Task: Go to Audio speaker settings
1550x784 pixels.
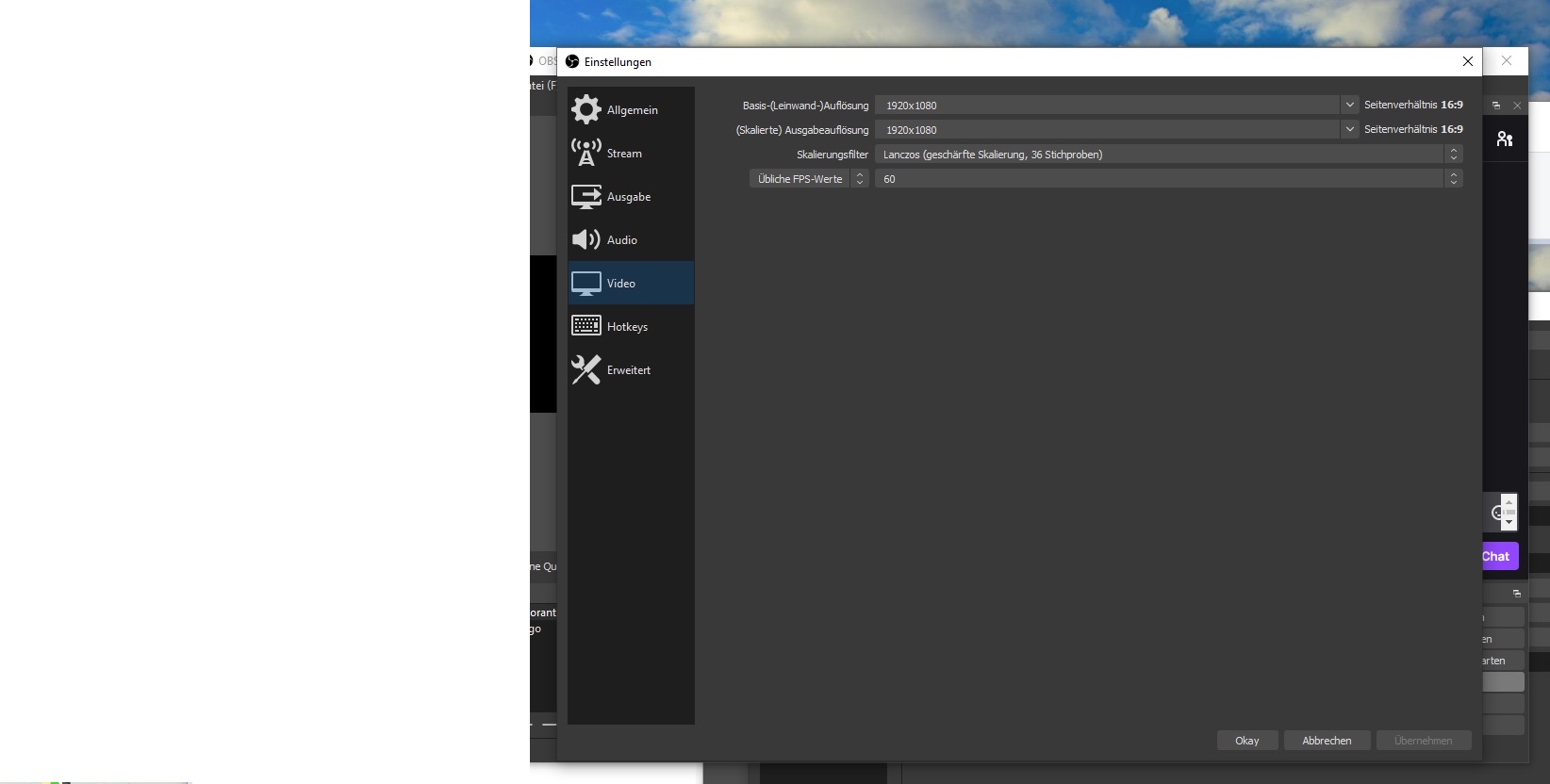Action: coord(585,239)
